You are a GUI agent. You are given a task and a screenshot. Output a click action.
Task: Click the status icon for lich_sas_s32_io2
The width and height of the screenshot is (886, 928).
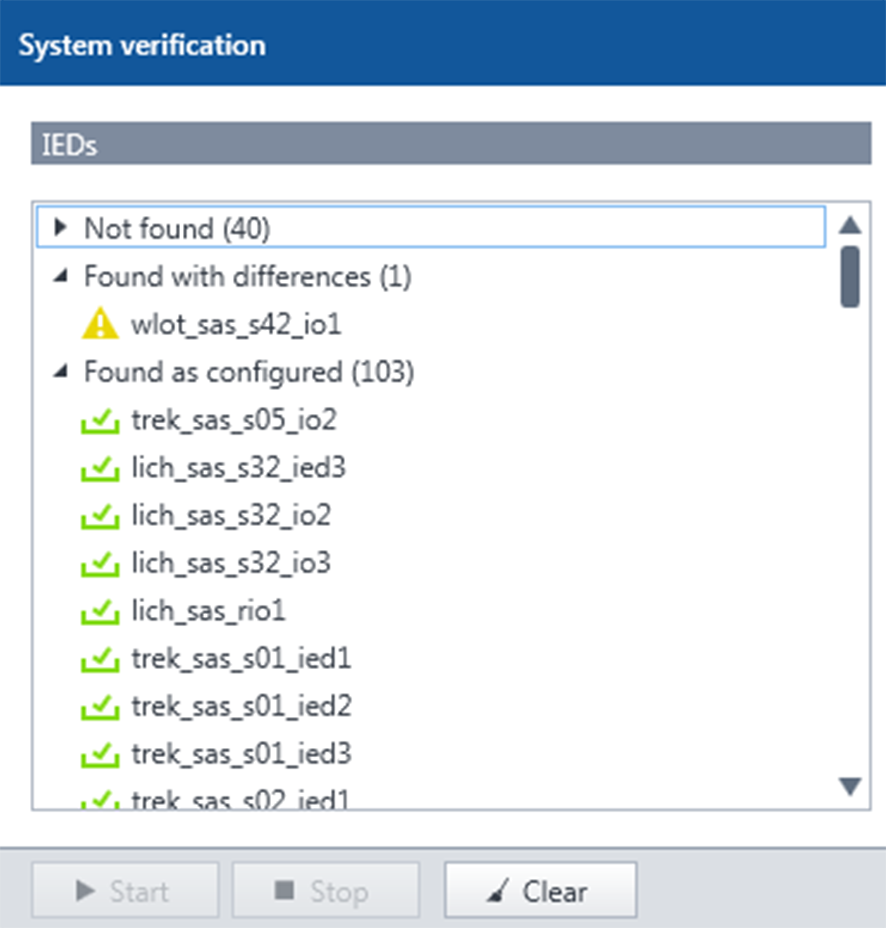100,515
